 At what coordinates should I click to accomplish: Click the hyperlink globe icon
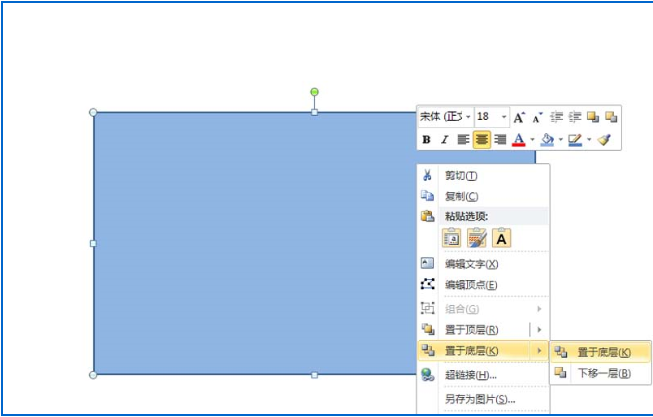(x=428, y=375)
